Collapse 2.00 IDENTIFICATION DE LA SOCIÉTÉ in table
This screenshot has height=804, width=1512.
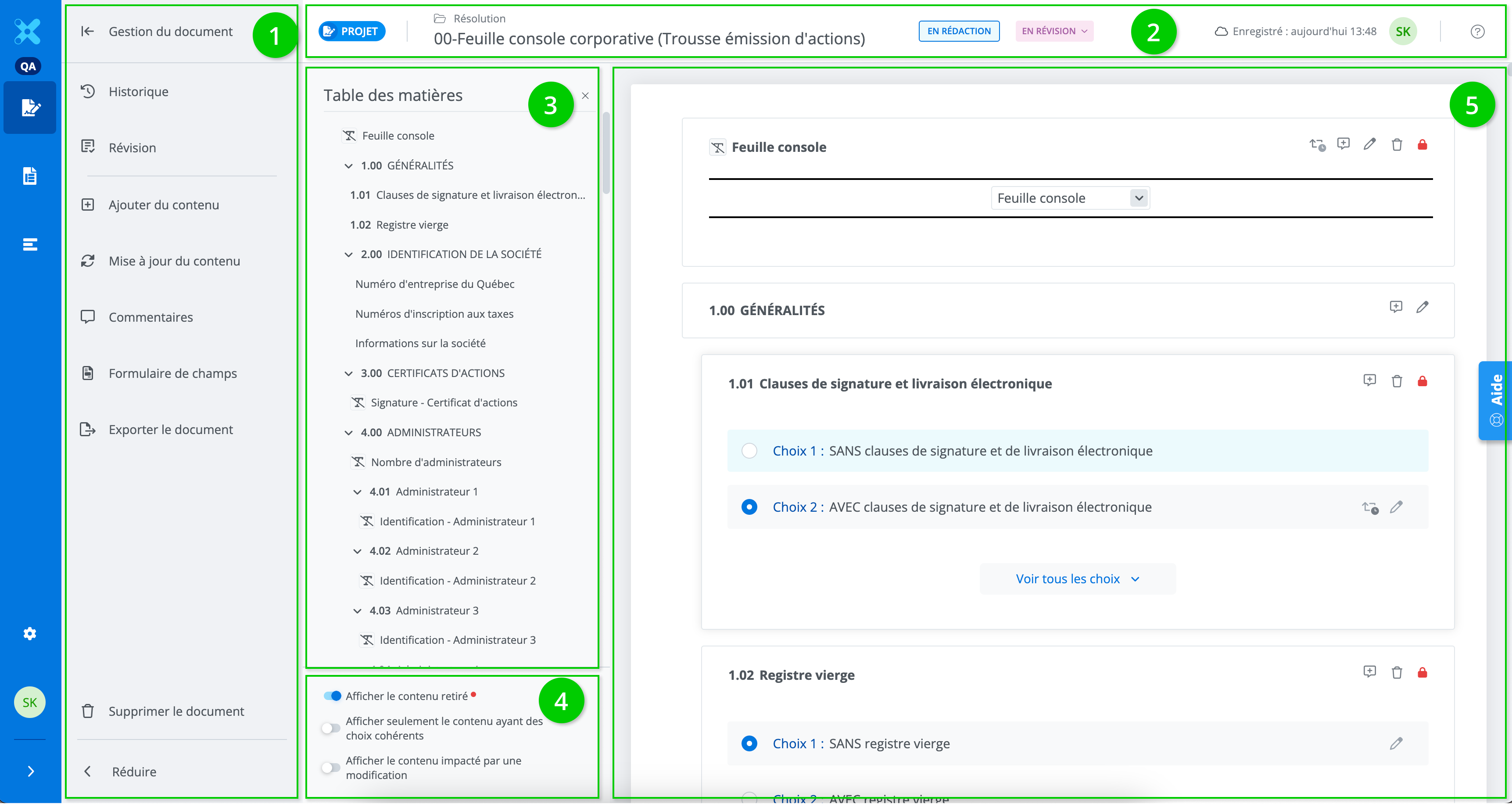coord(349,255)
